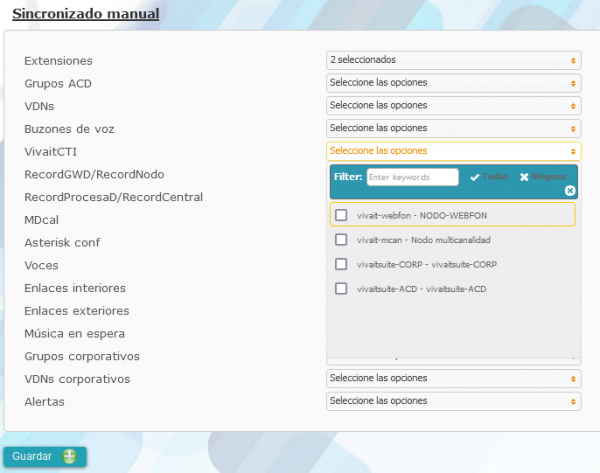Click the Enlaces exteriores label

[x=77, y=311]
